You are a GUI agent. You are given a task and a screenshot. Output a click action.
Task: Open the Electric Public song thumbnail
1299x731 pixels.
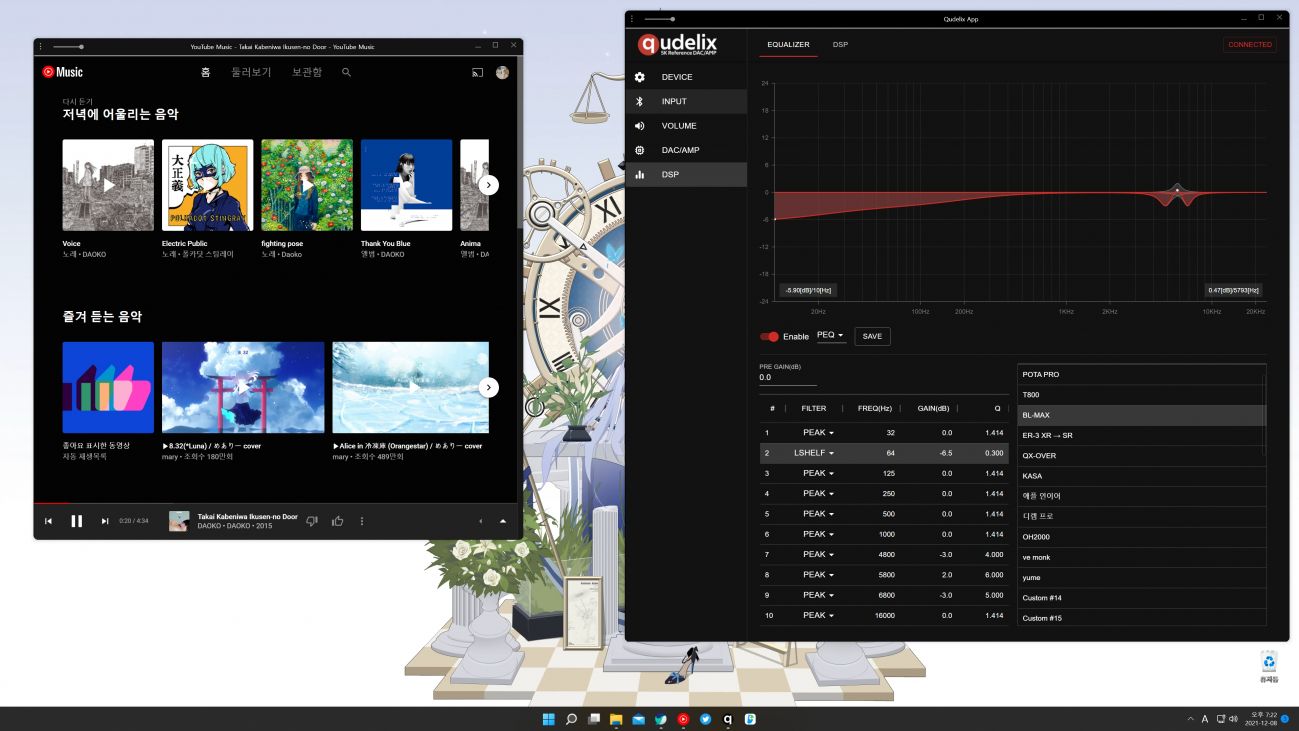click(x=208, y=185)
